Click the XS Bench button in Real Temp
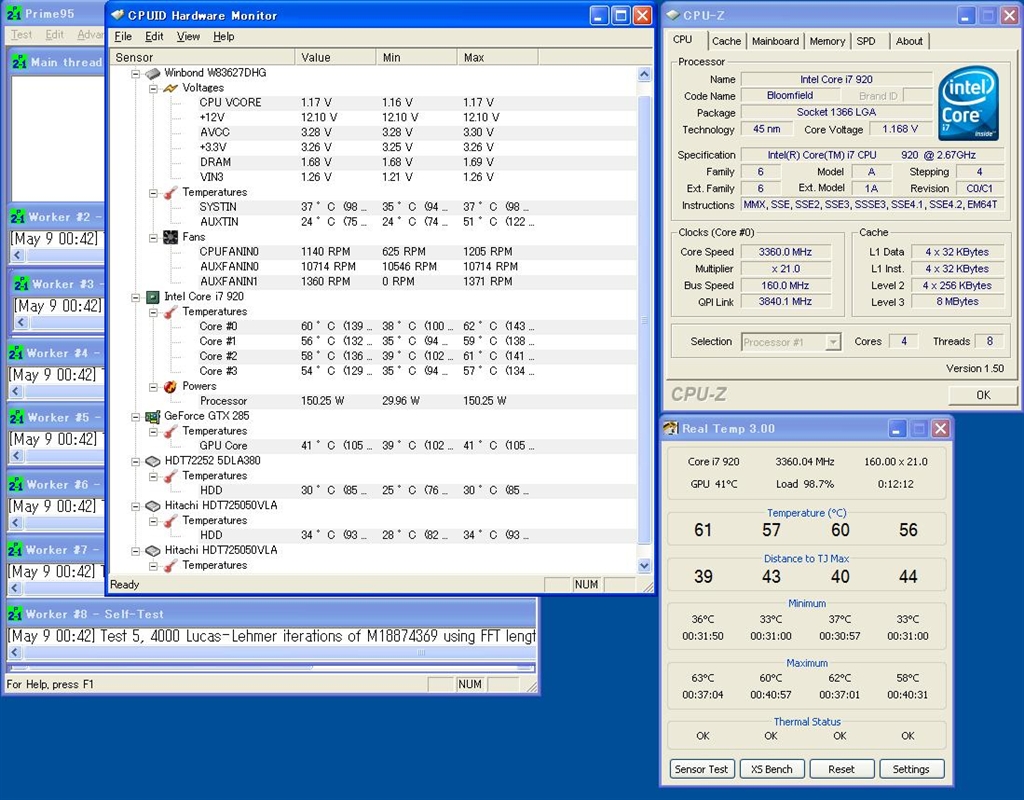Image resolution: width=1024 pixels, height=800 pixels. [771, 769]
